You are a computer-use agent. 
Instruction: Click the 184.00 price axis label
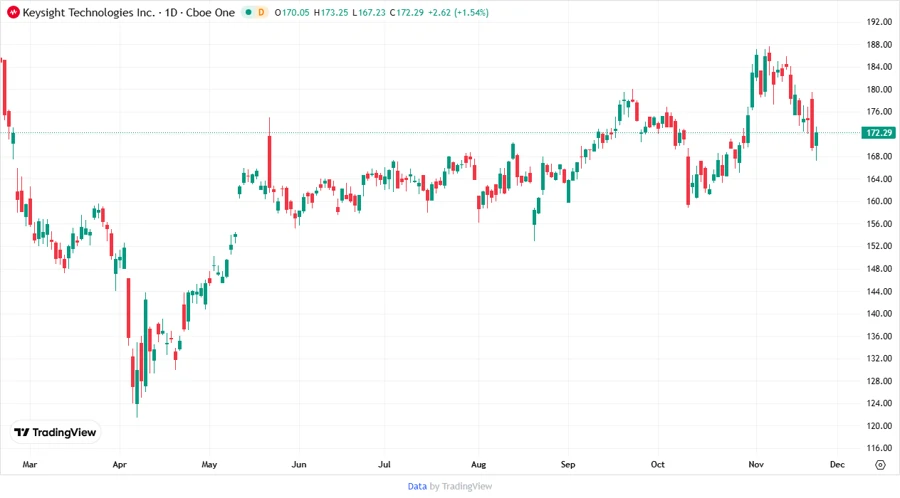879,67
